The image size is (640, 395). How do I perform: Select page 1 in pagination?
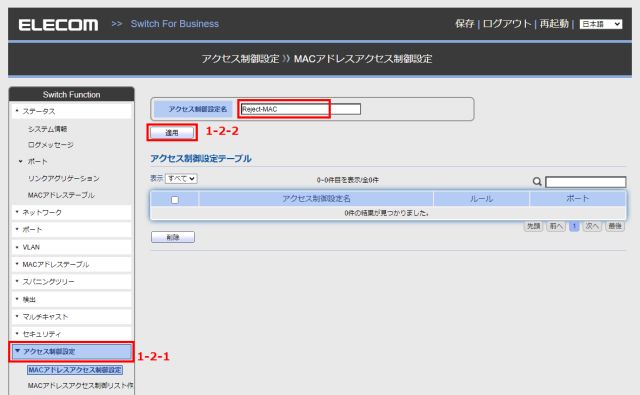point(574,226)
